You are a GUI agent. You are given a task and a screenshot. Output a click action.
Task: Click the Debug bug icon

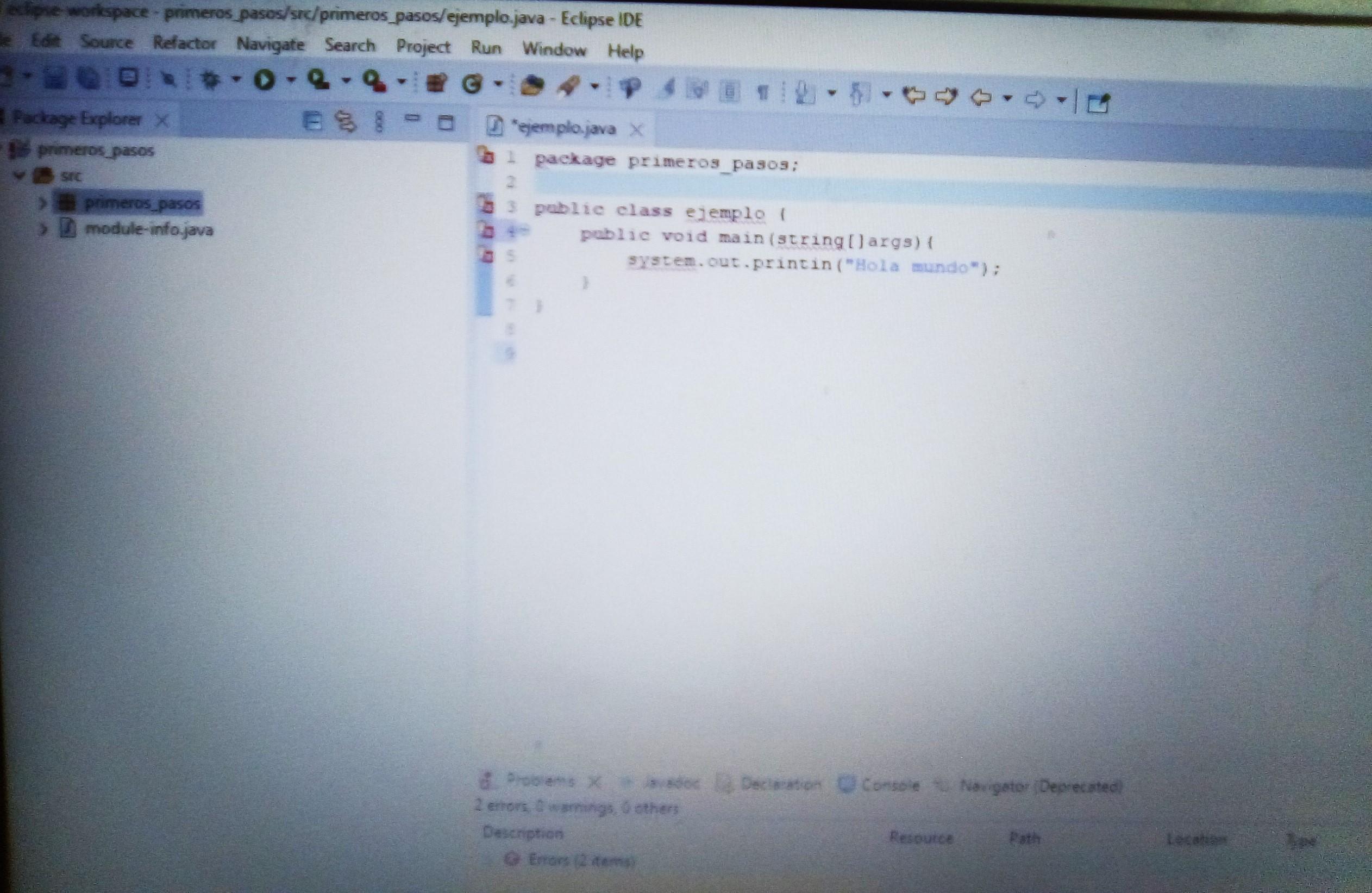tap(210, 79)
